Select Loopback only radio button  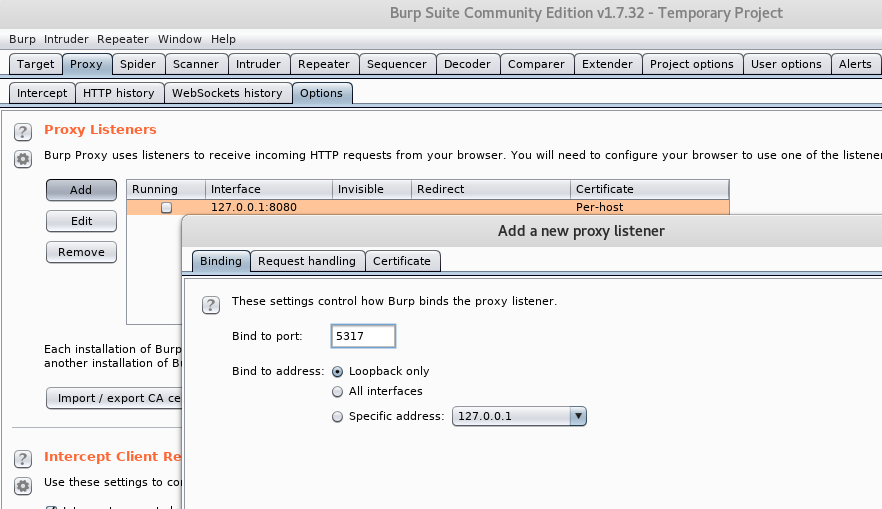click(338, 372)
